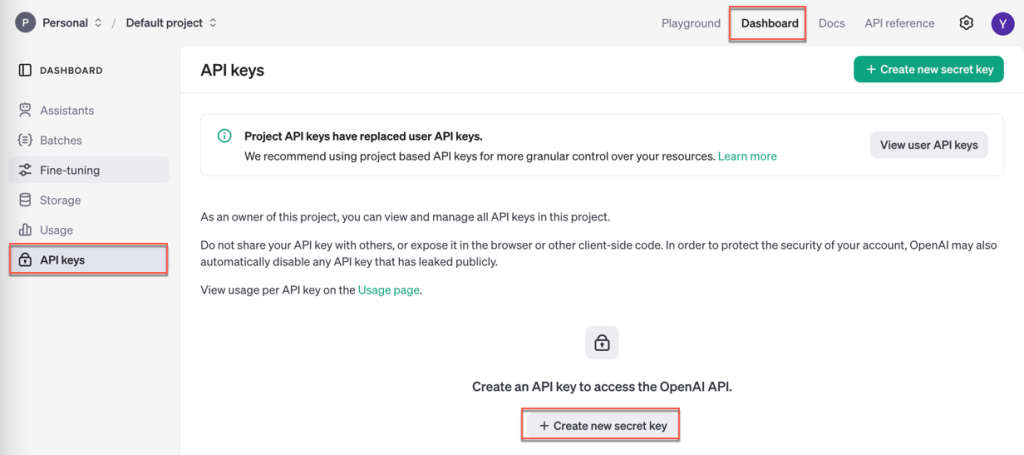Click the center lock icon tile

(601, 342)
